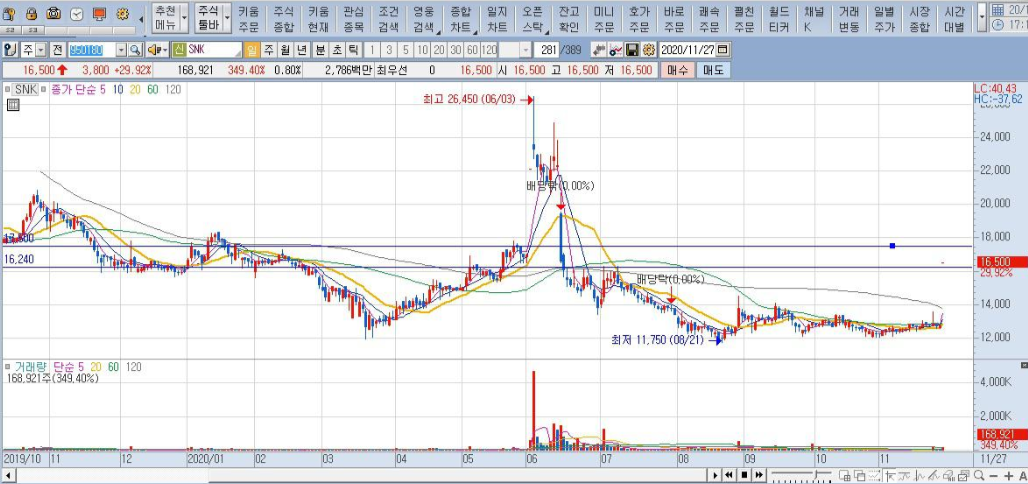Expand the 추천메뉴 dropdown arrow
Screen dimensions: 1028x484
pyautogui.click(x=184, y=18)
